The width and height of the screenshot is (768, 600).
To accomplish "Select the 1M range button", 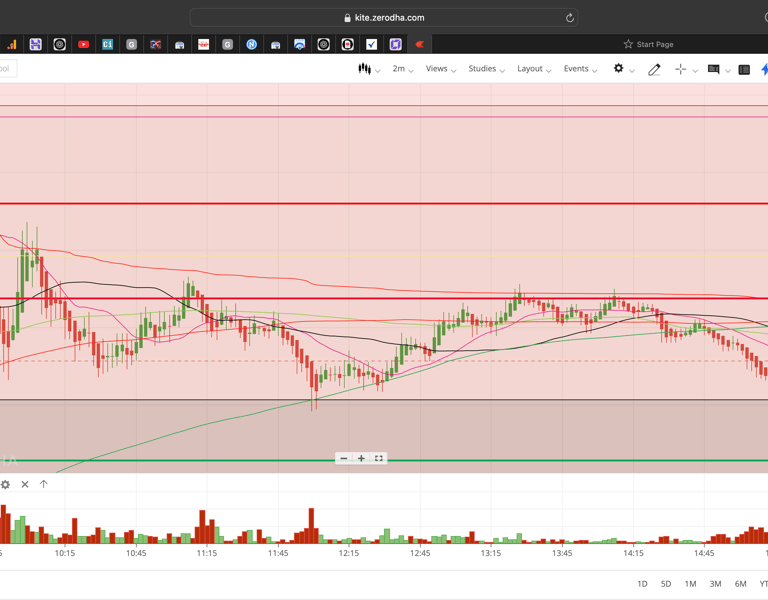I will coord(690,584).
